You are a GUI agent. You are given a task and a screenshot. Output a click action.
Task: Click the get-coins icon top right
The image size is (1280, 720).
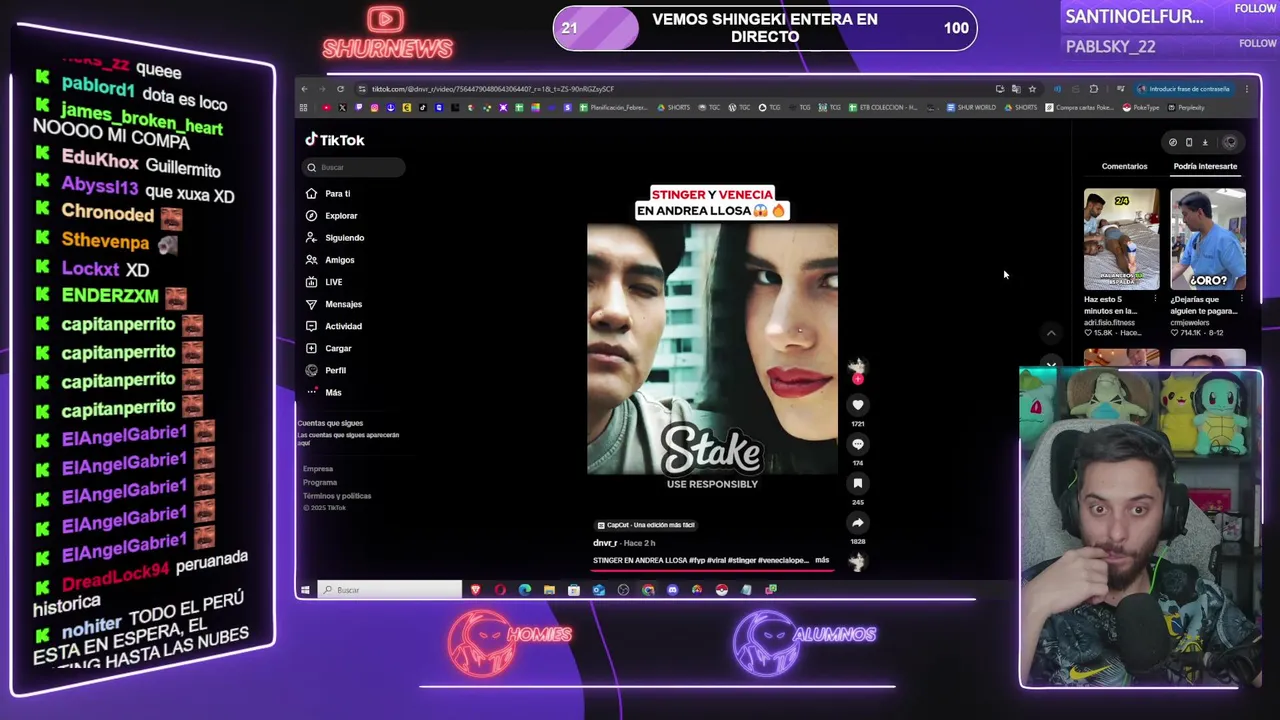pyautogui.click(x=1173, y=142)
